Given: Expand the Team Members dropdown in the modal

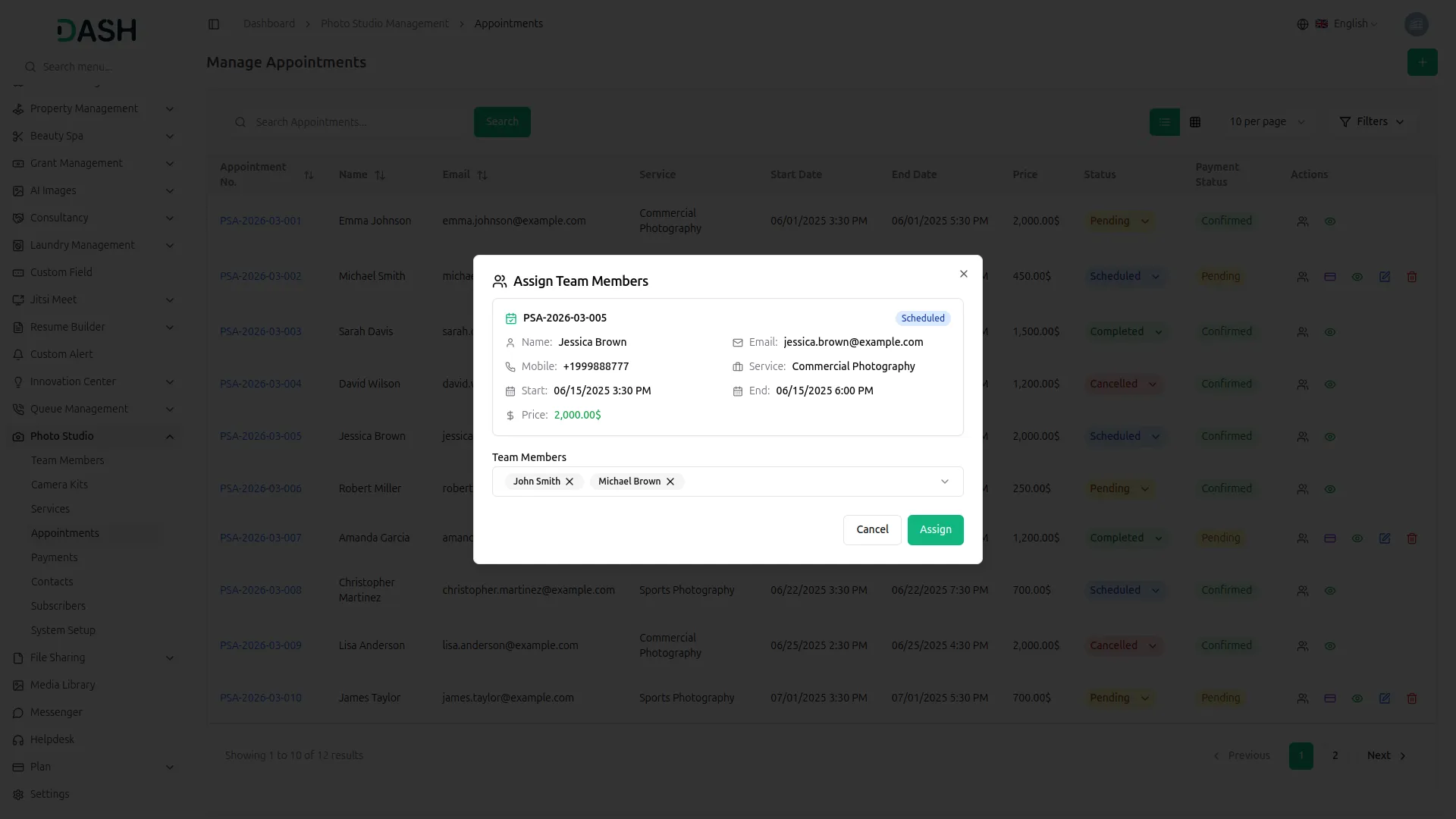Looking at the screenshot, I should pos(944,482).
